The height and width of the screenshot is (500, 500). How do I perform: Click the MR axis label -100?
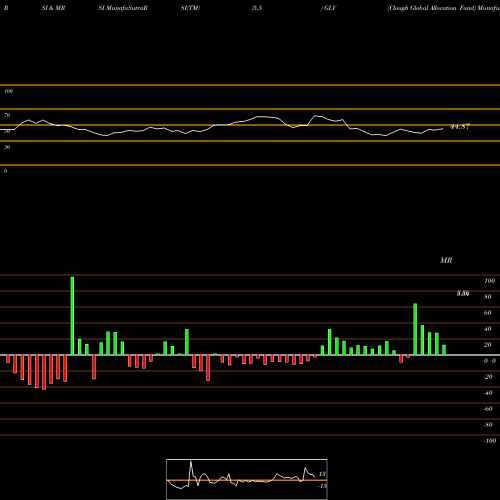[x=490, y=441]
